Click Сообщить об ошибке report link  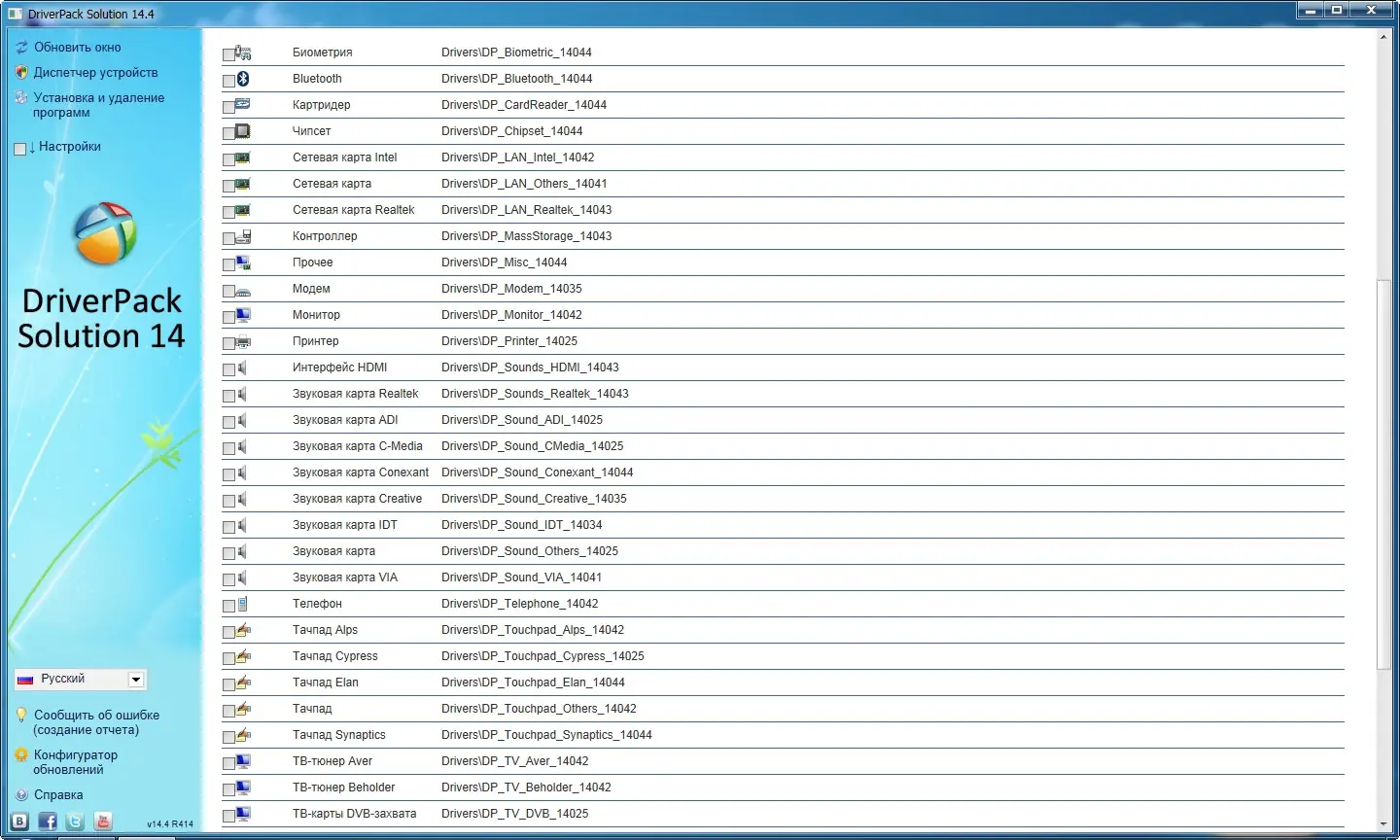pos(96,722)
